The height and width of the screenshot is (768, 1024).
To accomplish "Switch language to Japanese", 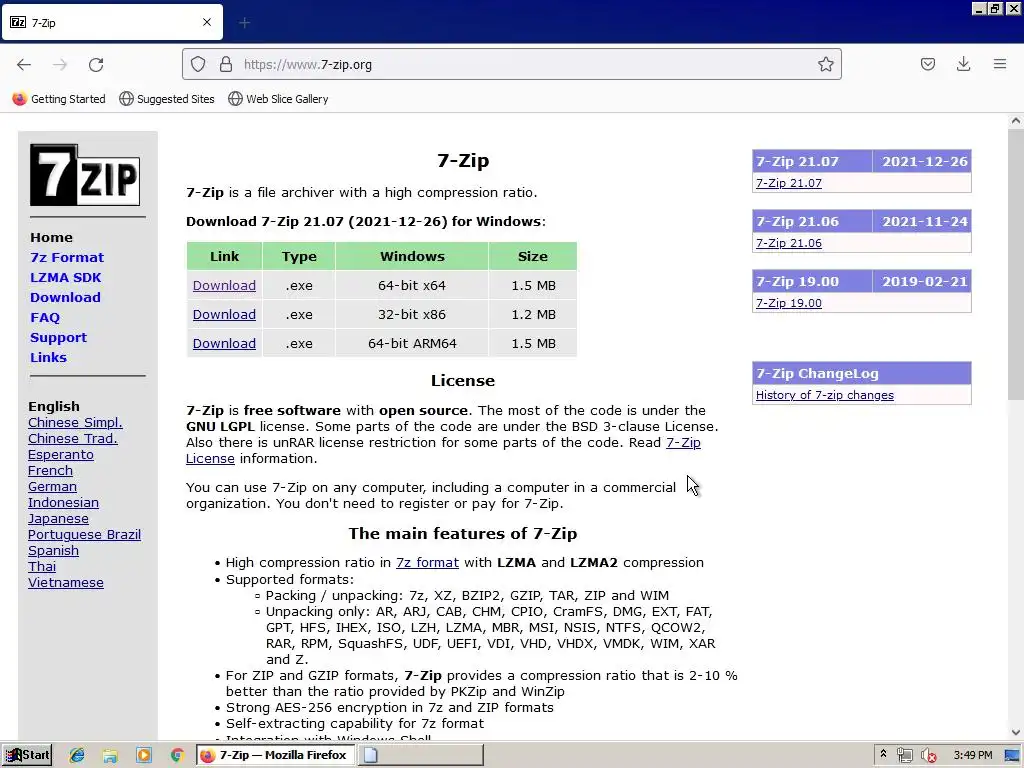I will 58,519.
